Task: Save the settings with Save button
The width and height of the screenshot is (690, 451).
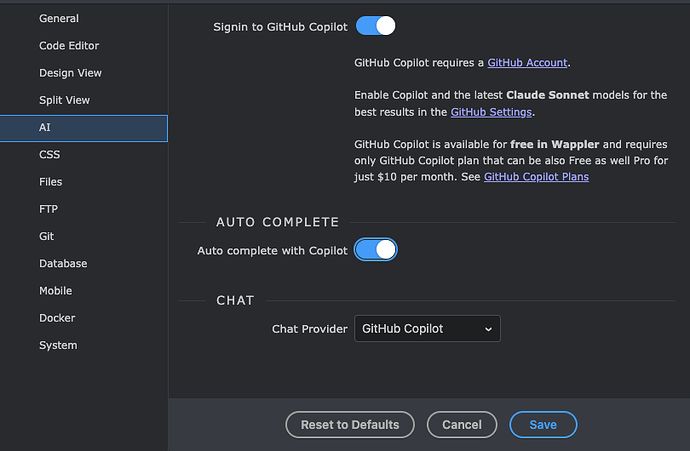Action: (543, 425)
